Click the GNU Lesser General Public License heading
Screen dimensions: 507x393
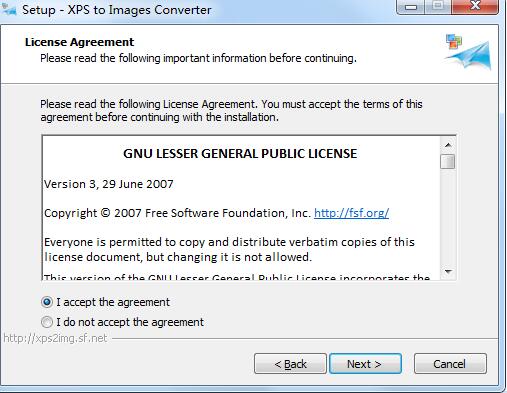pos(240,154)
